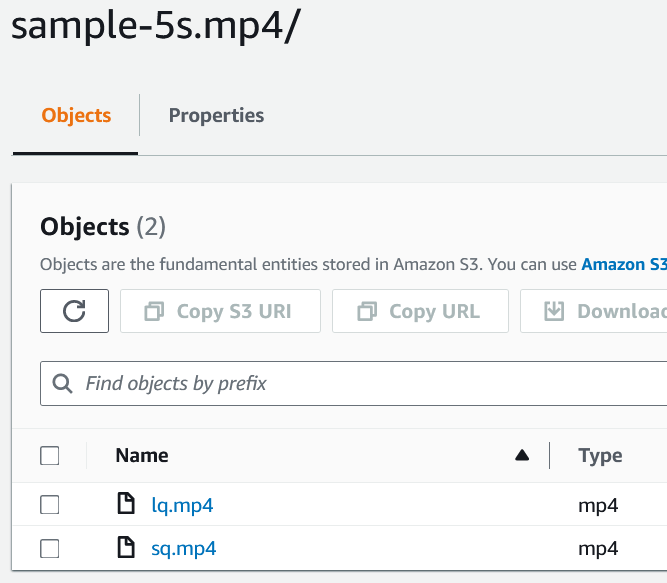Check the box for sq.mp4
Screen dimensions: 667x583
(50, 548)
